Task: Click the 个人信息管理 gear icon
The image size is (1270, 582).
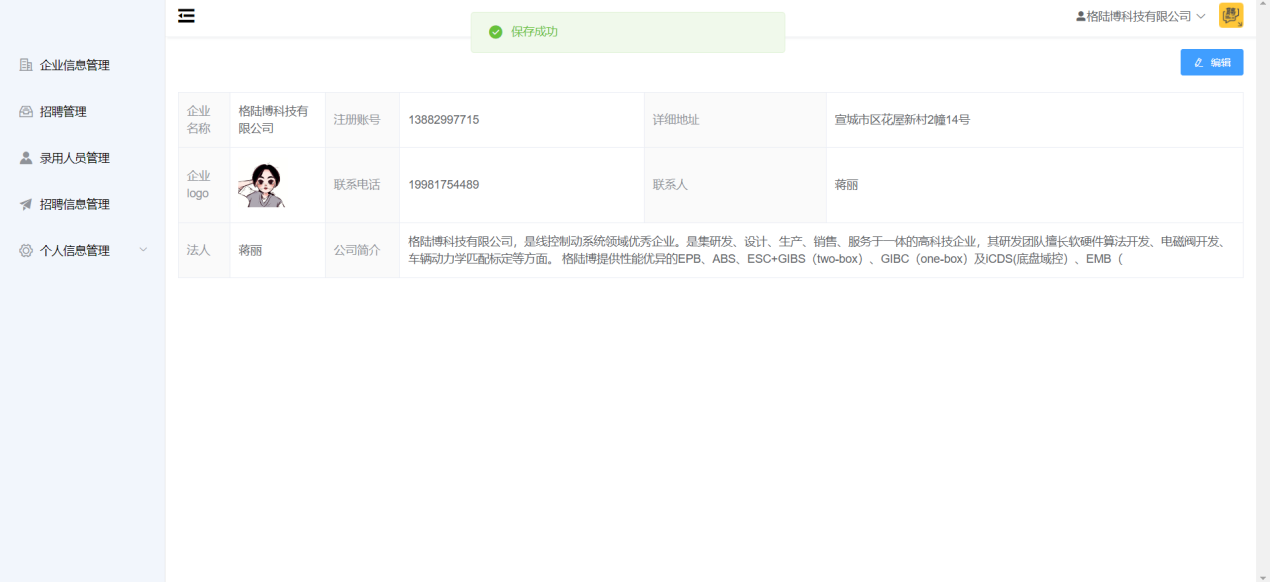Action: [26, 251]
